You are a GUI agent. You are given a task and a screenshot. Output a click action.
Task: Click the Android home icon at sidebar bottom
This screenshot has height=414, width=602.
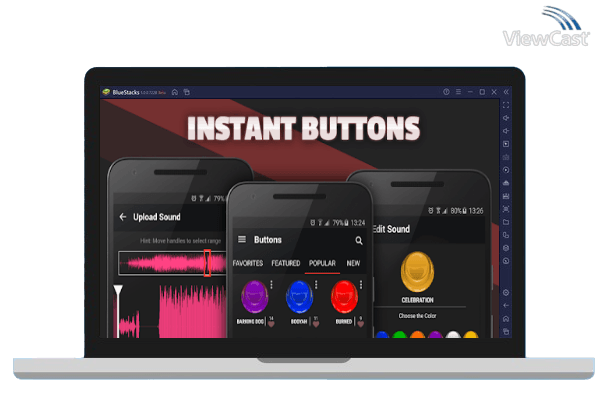point(506,319)
